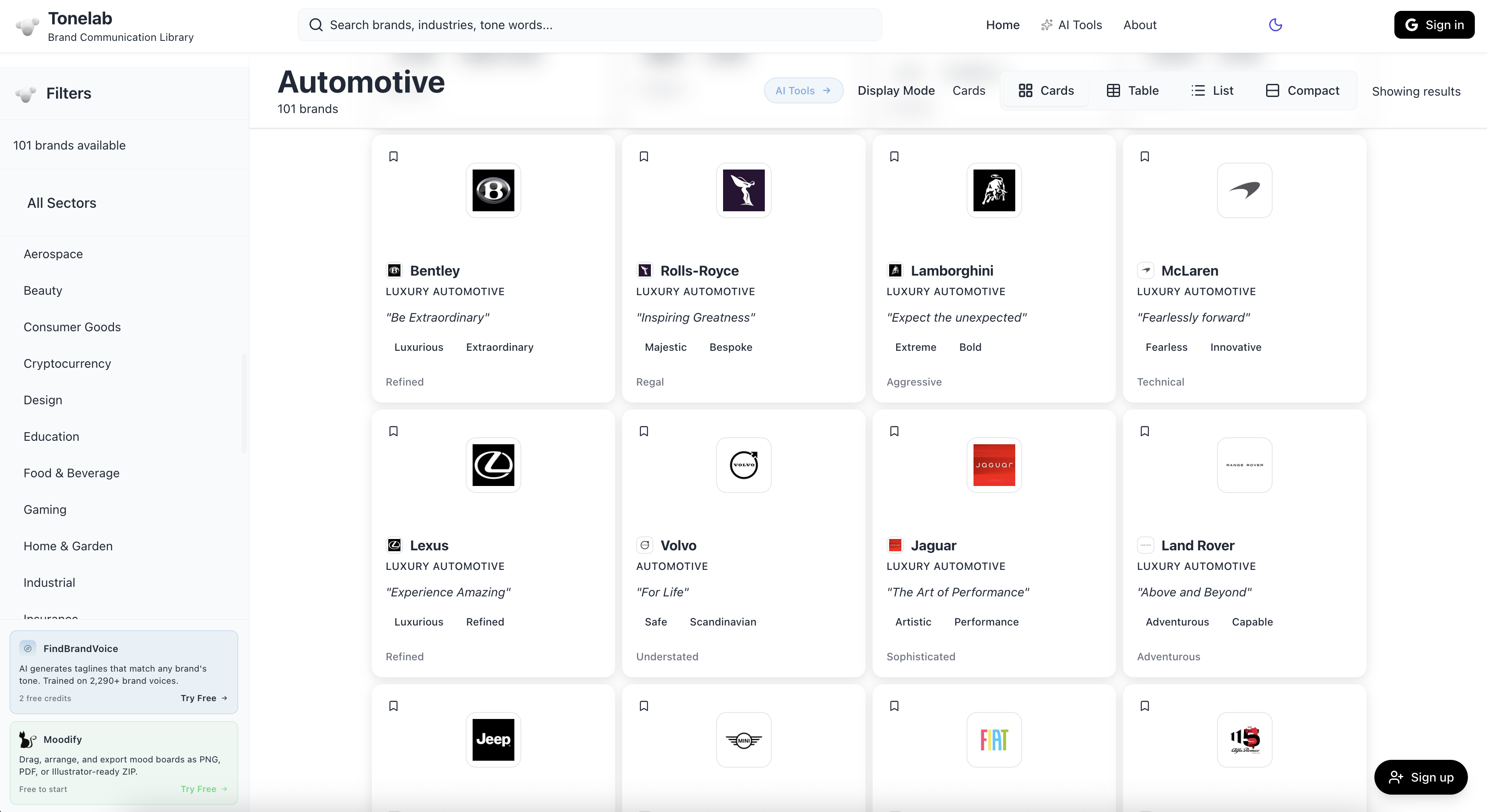The image size is (1487, 812).
Task: Open the Lexus large logo
Action: 493,465
